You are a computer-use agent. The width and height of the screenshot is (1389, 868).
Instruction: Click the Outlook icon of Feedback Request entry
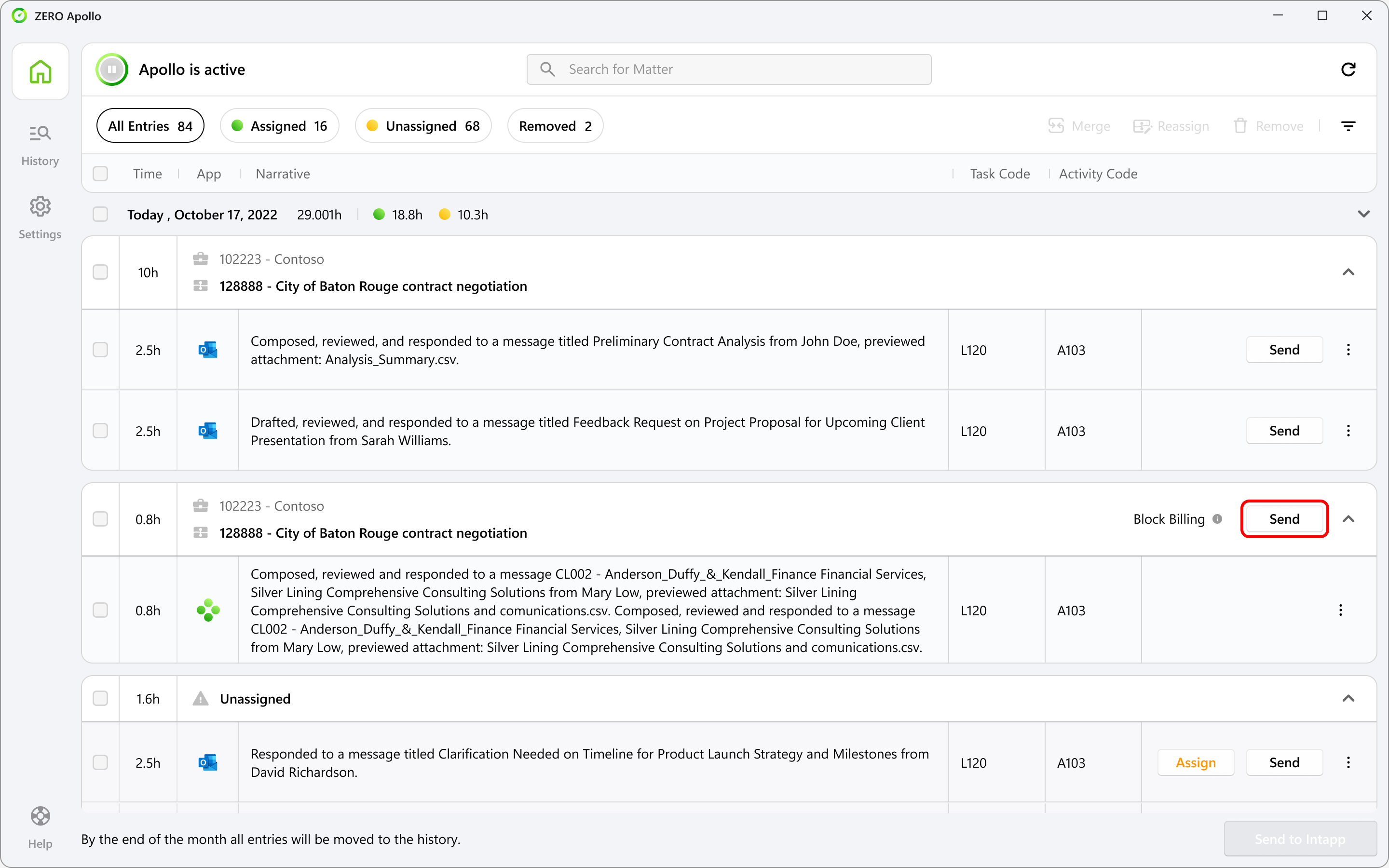pyautogui.click(x=207, y=431)
